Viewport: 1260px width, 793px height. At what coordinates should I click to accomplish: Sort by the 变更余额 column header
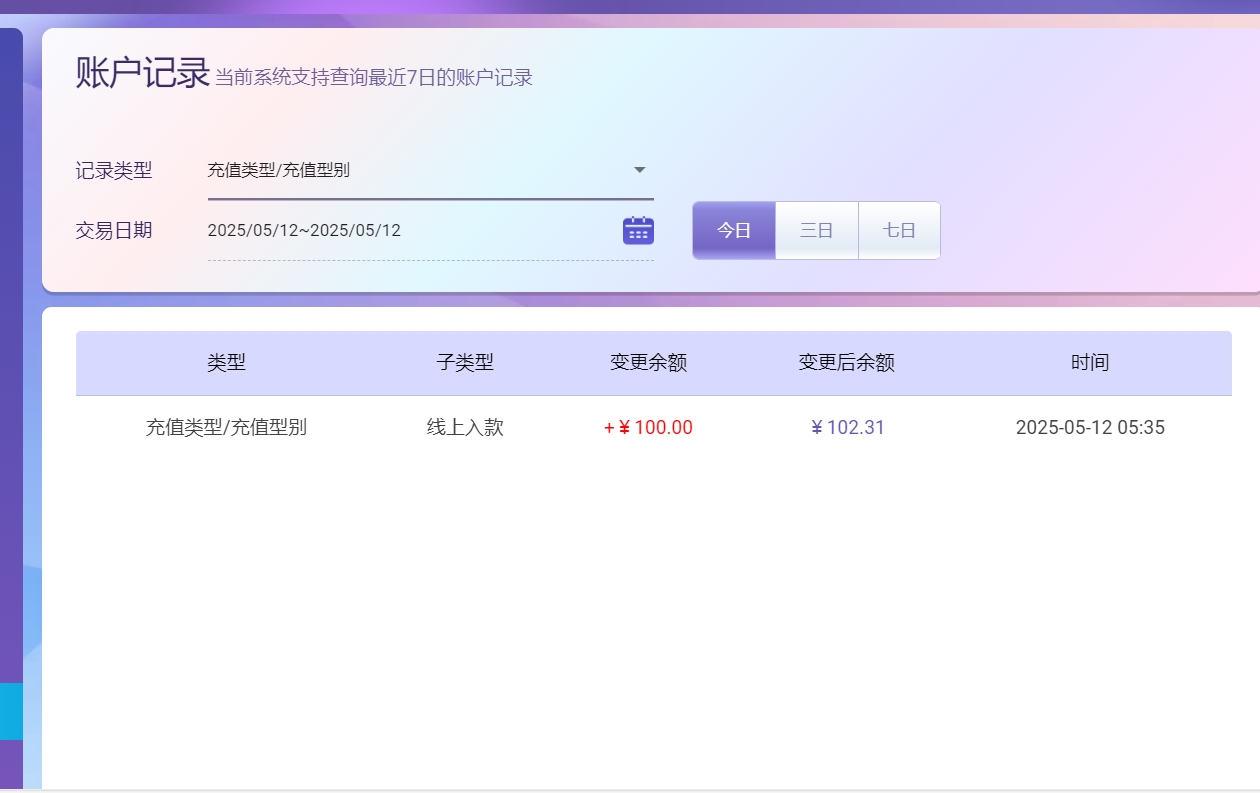(648, 363)
